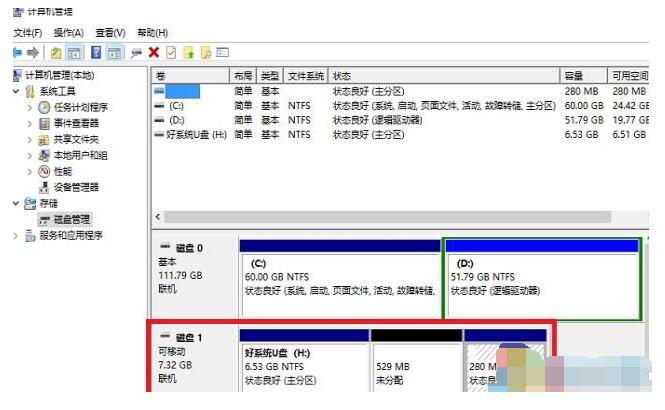665x410 pixels.
Task: Sort by the 布局 column header
Action: [243, 76]
